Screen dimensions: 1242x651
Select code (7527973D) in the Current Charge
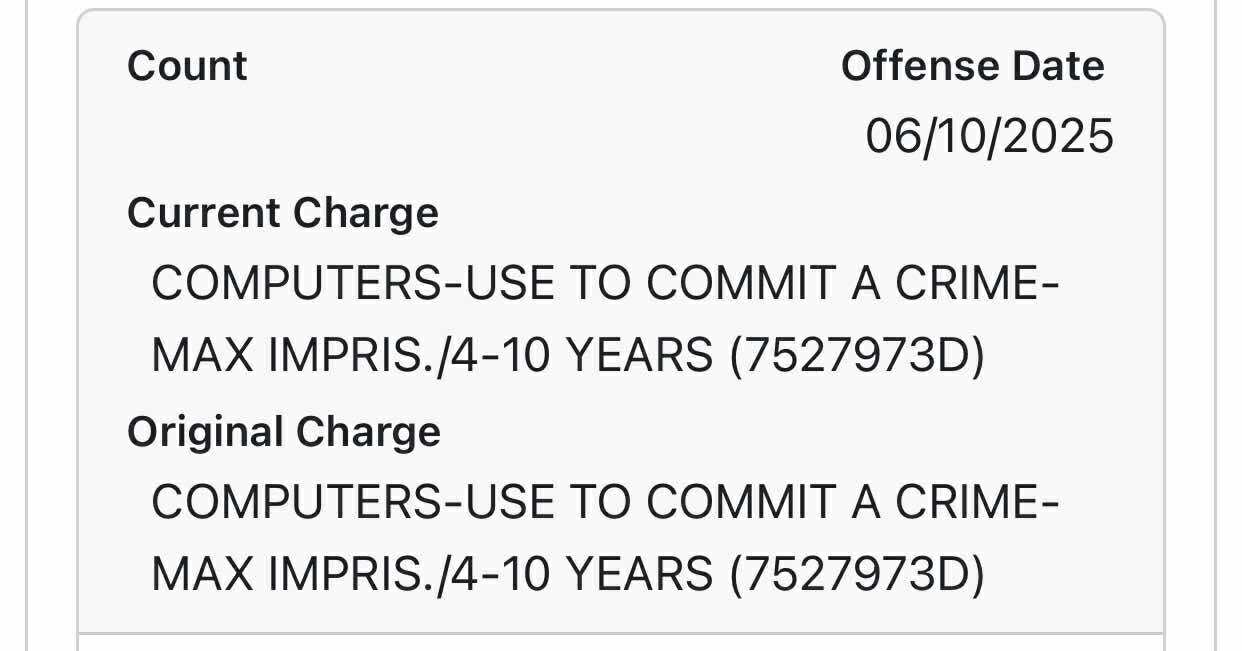pos(858,356)
